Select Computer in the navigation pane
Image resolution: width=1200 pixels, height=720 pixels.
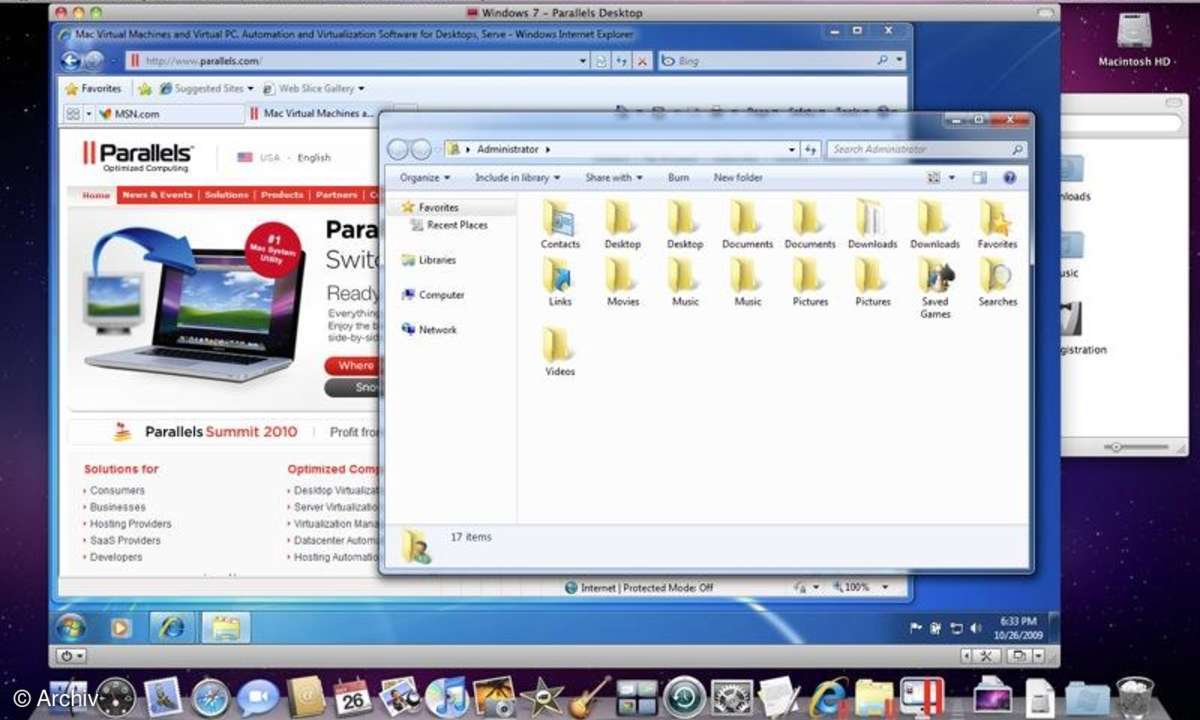tap(441, 295)
